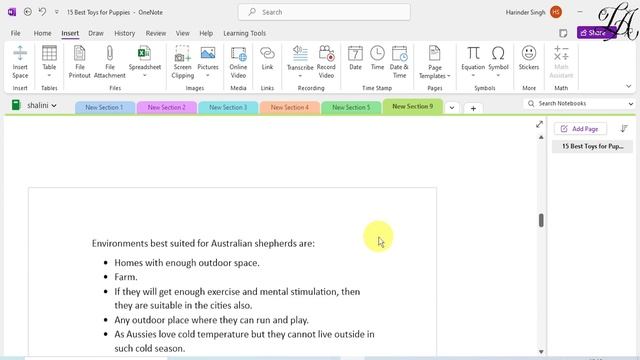The height and width of the screenshot is (360, 640).
Task: Add an Online Video
Action: (238, 62)
